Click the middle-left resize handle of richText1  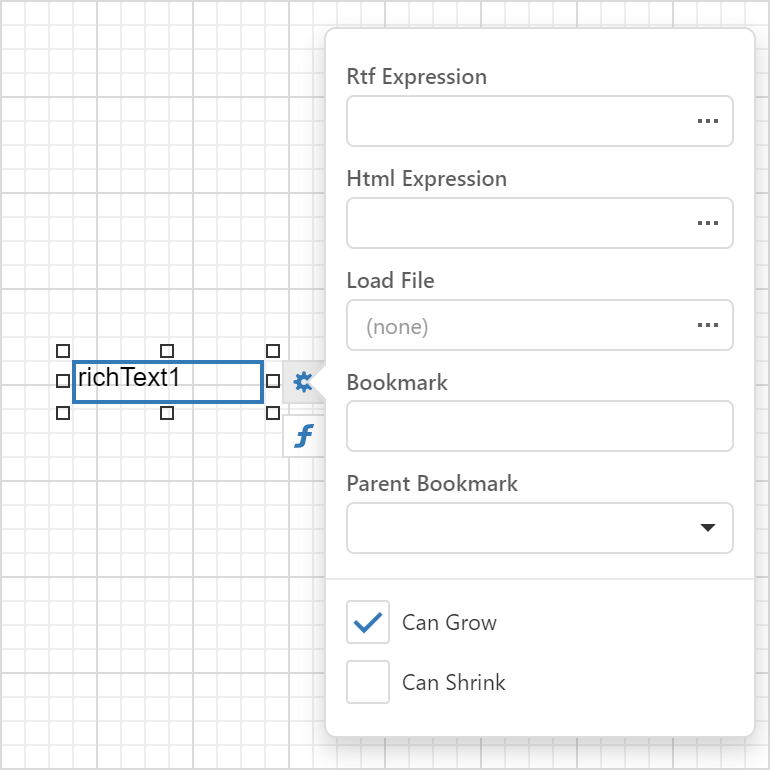tap(63, 381)
